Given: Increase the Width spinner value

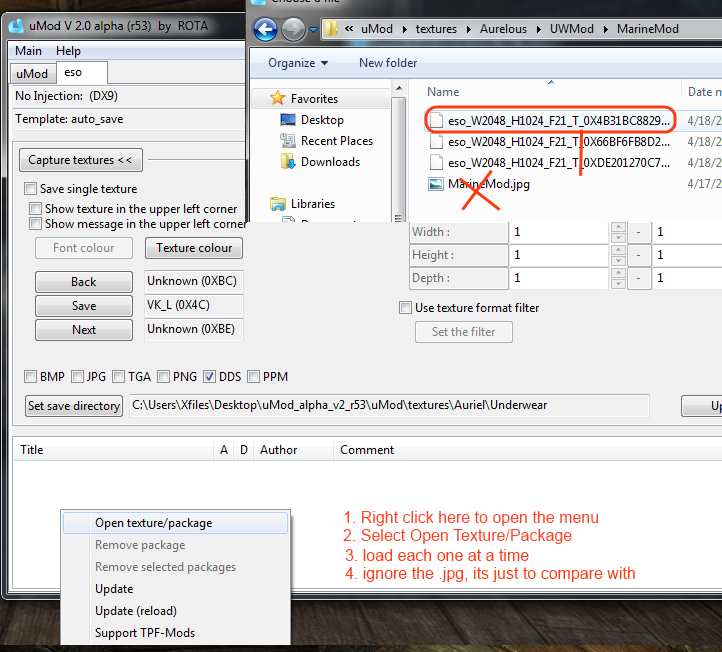Looking at the screenshot, I should (619, 227).
